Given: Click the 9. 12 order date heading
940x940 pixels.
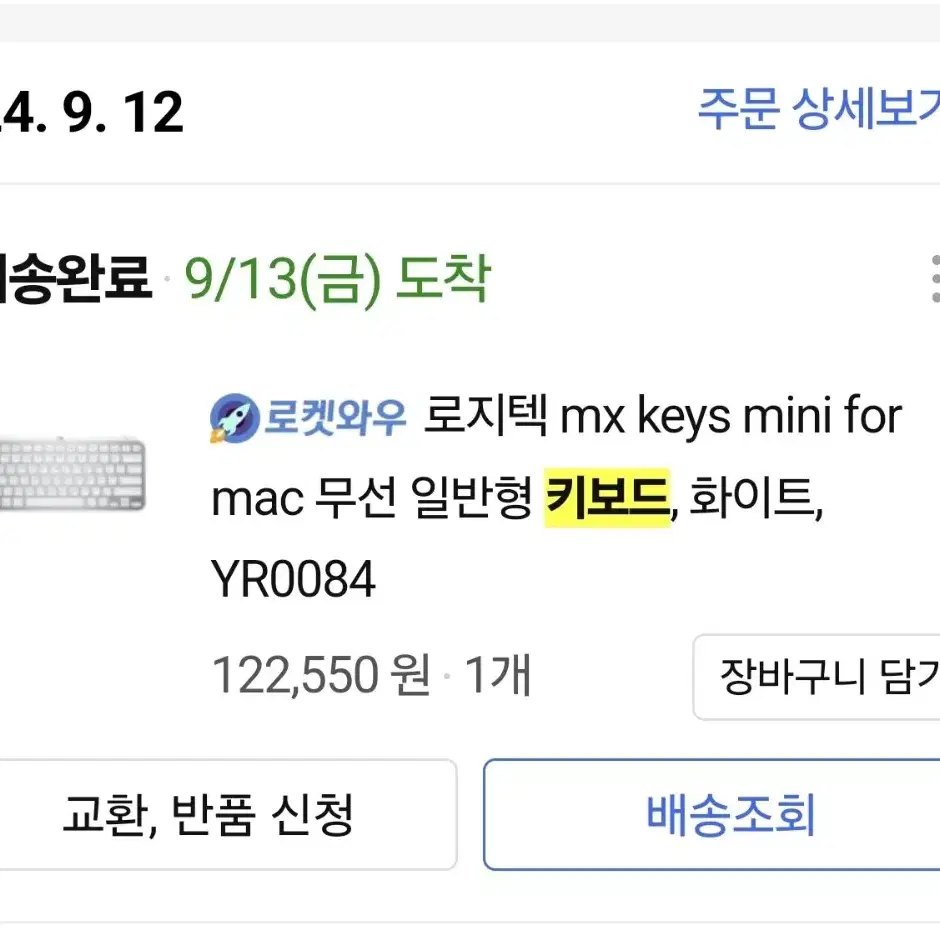Looking at the screenshot, I should click(x=123, y=112).
